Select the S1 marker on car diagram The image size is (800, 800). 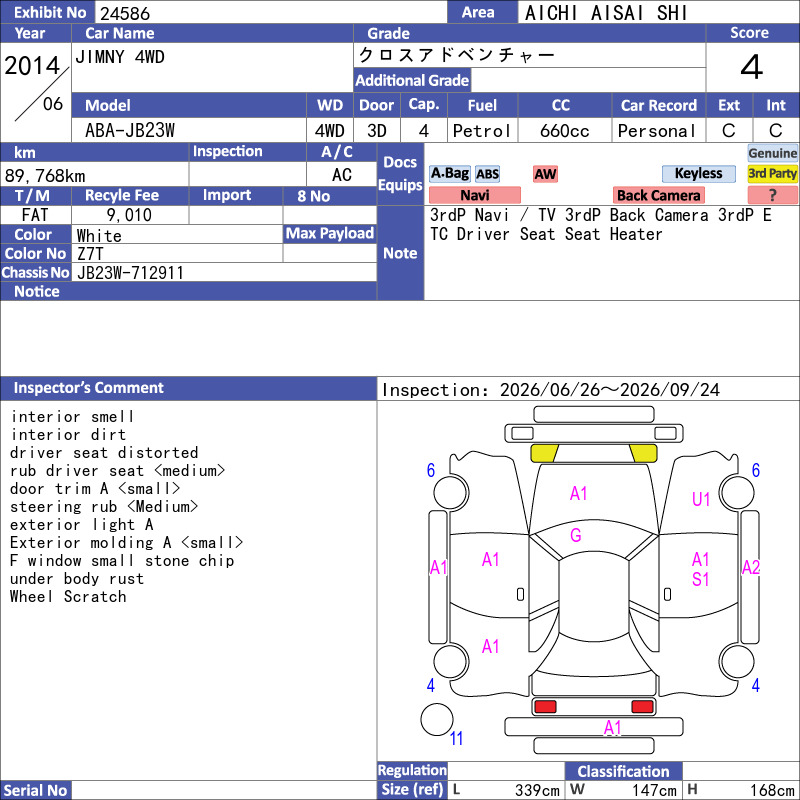click(x=701, y=580)
